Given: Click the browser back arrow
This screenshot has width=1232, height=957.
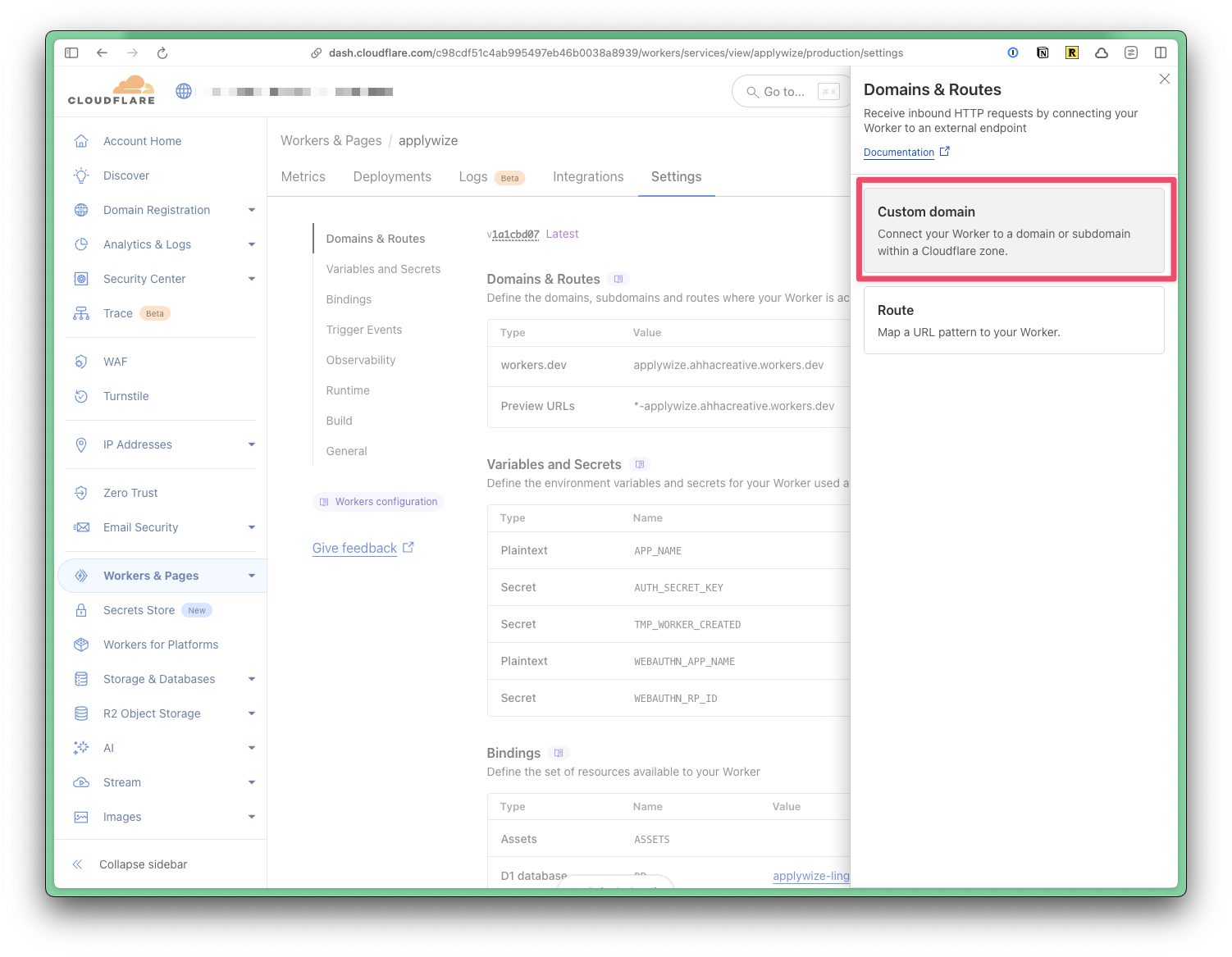Looking at the screenshot, I should (102, 53).
